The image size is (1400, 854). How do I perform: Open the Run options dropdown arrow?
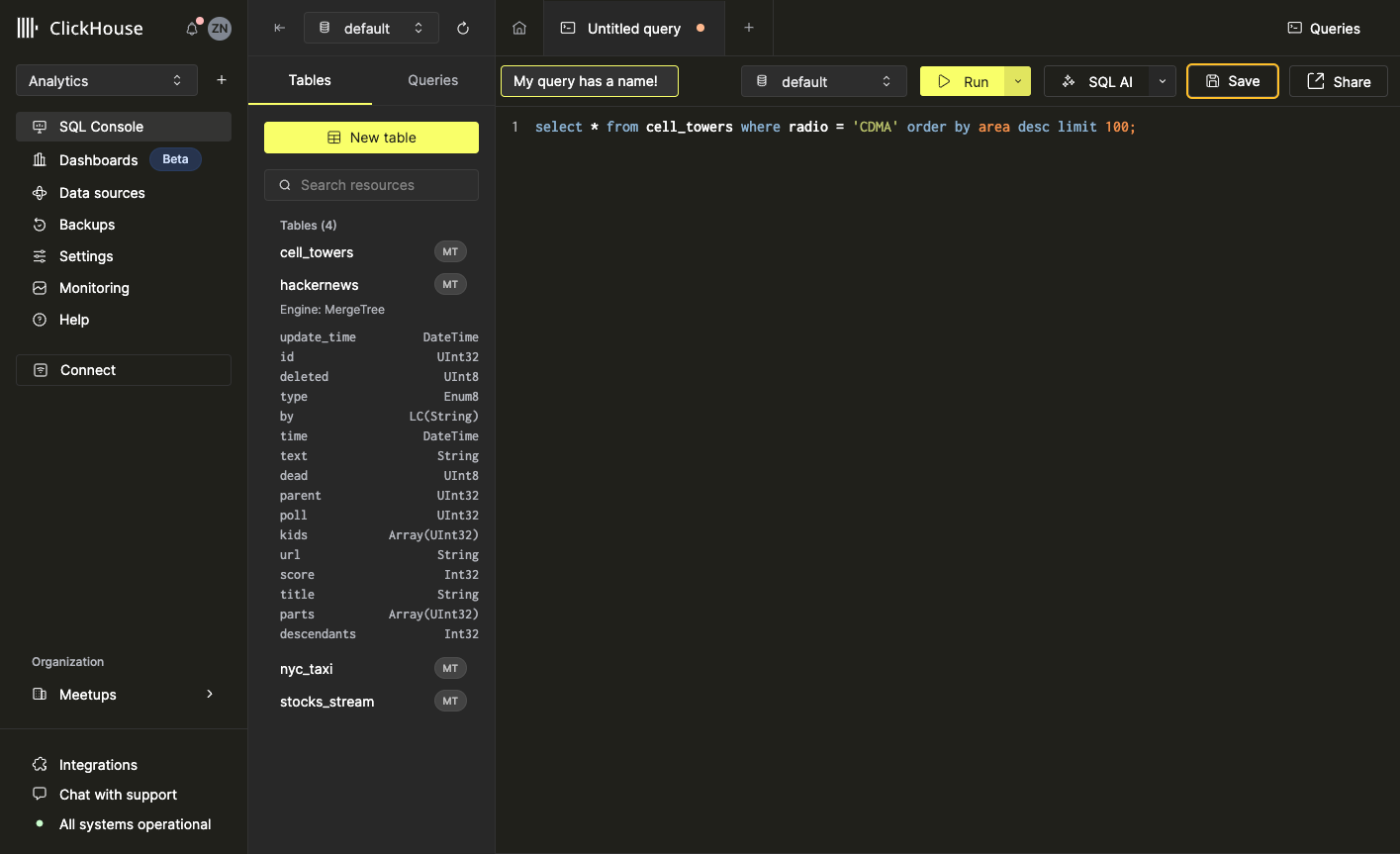point(1018,81)
